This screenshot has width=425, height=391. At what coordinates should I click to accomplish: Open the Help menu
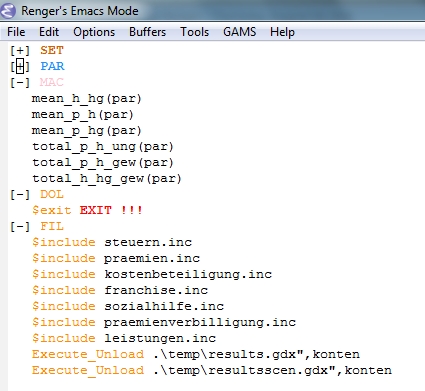click(x=282, y=32)
